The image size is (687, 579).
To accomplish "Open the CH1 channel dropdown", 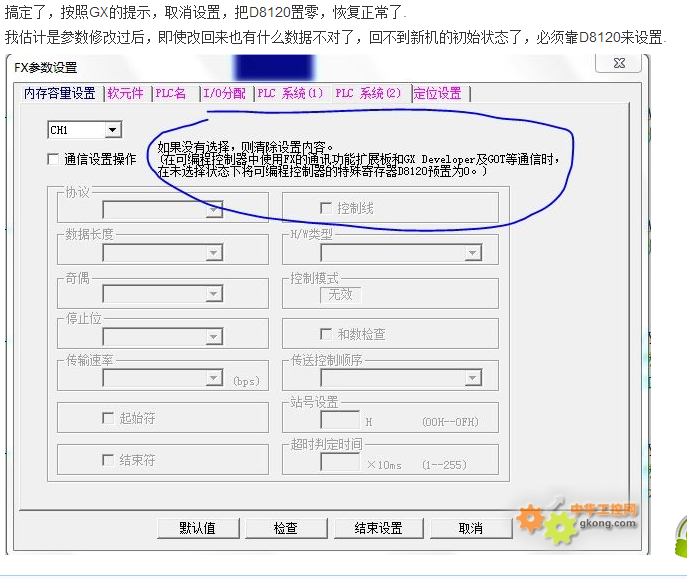I will (112, 130).
